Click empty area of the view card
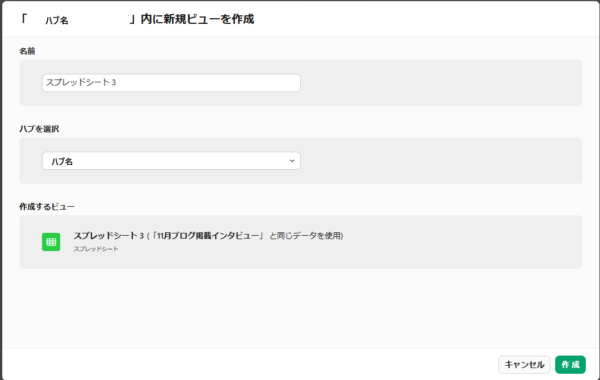 coord(459,242)
